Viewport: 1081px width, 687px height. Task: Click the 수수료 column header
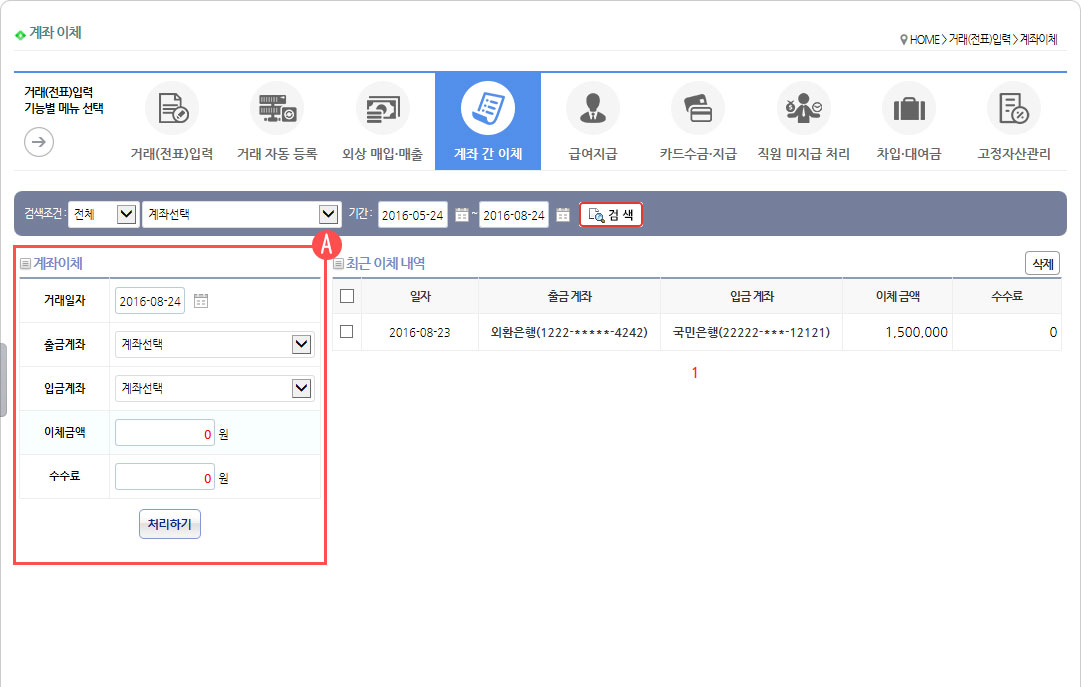1007,296
